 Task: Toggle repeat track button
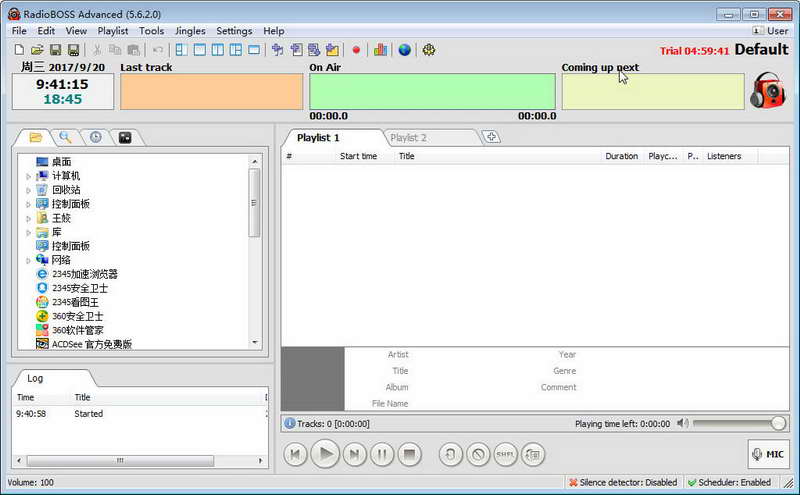(x=451, y=454)
